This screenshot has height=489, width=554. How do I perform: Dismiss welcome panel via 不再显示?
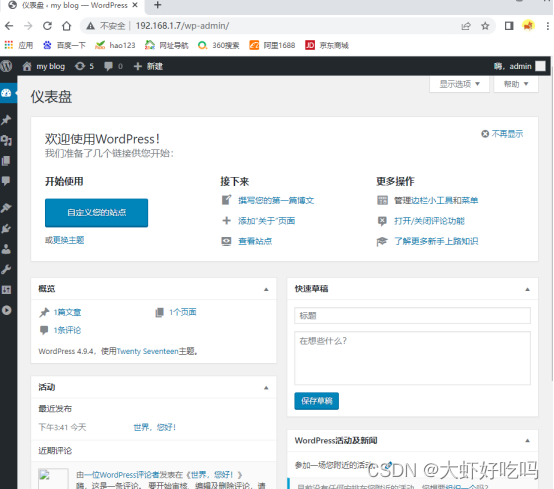tap(502, 134)
